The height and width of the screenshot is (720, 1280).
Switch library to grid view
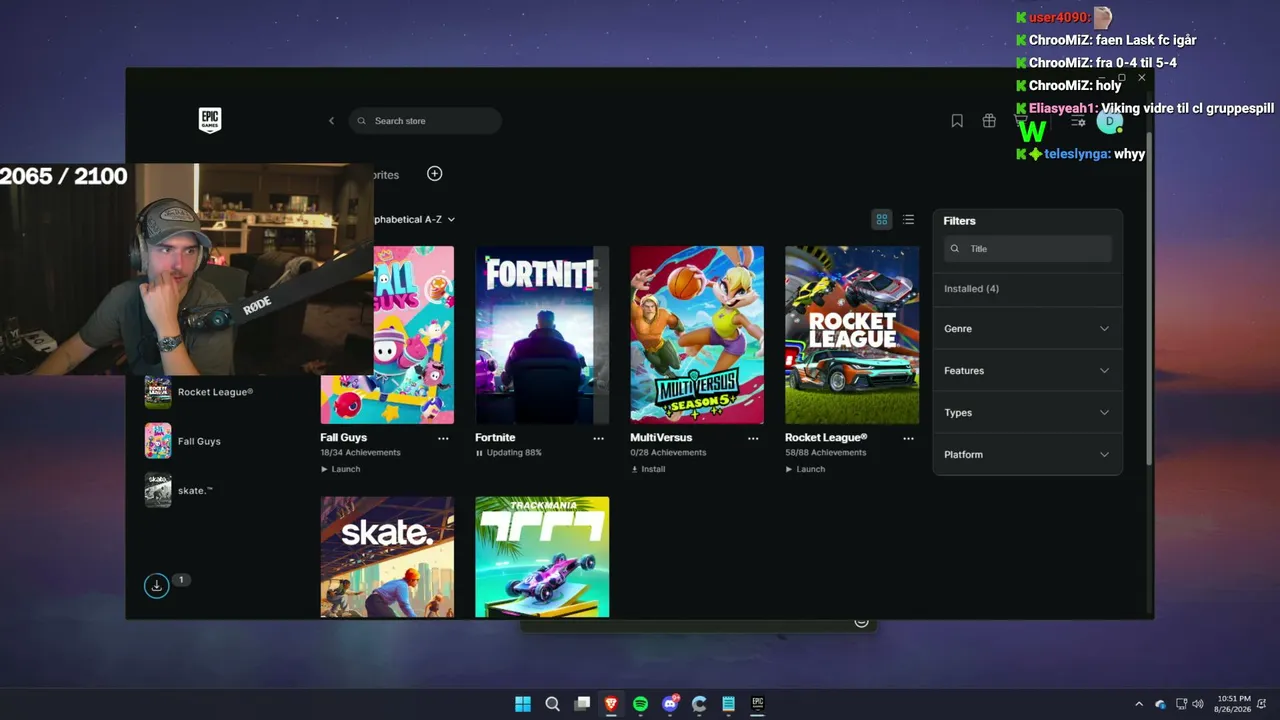(882, 219)
